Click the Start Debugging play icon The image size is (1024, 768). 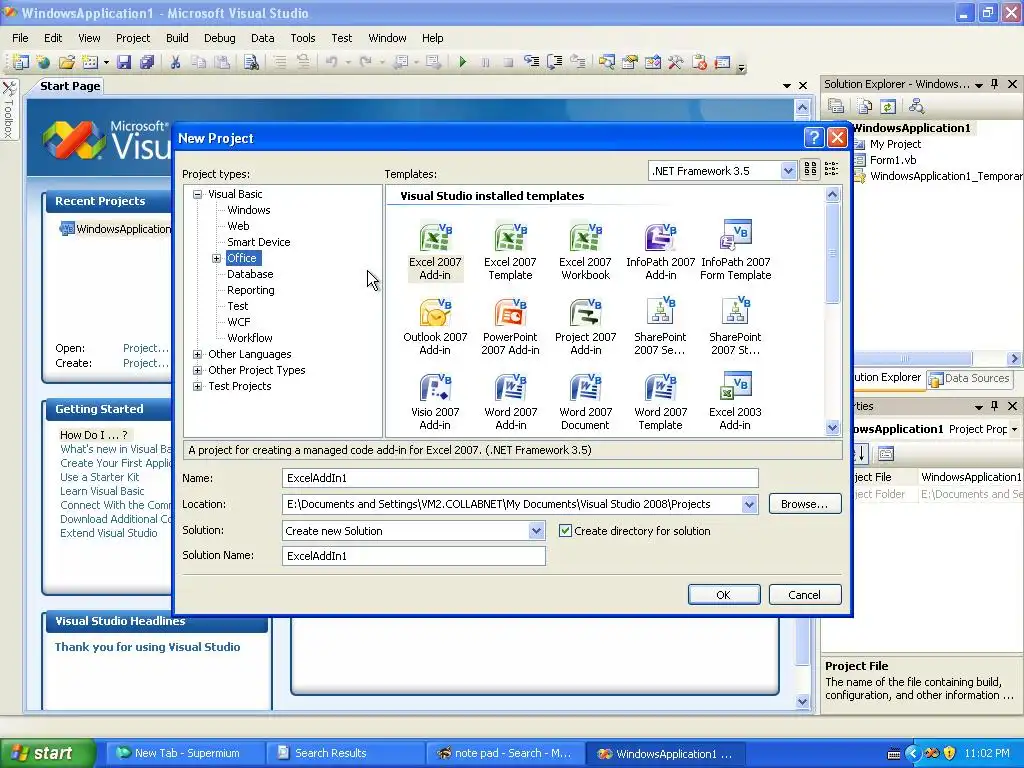tap(462, 62)
